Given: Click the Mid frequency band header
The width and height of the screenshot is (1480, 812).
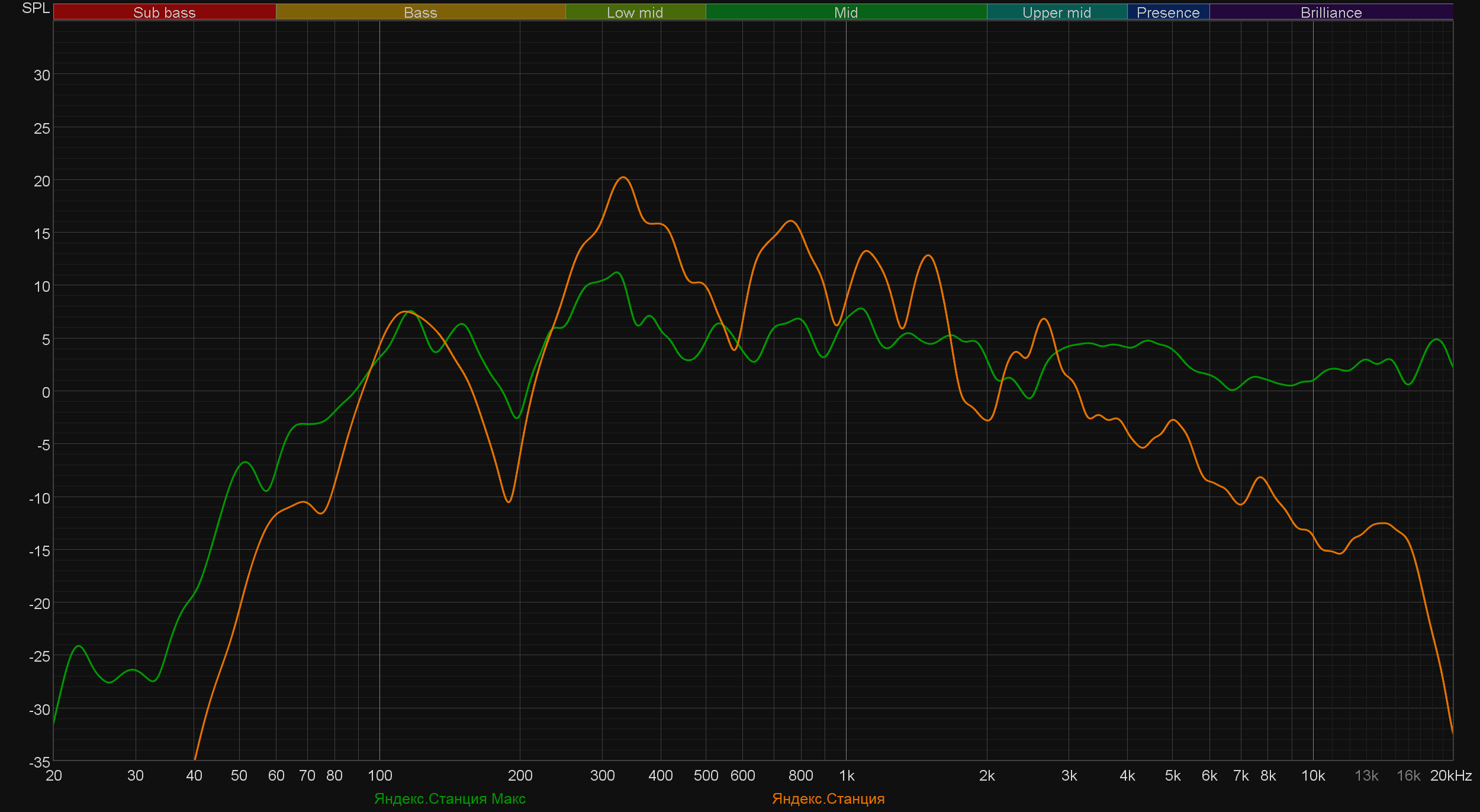Looking at the screenshot, I should pyautogui.click(x=845, y=12).
